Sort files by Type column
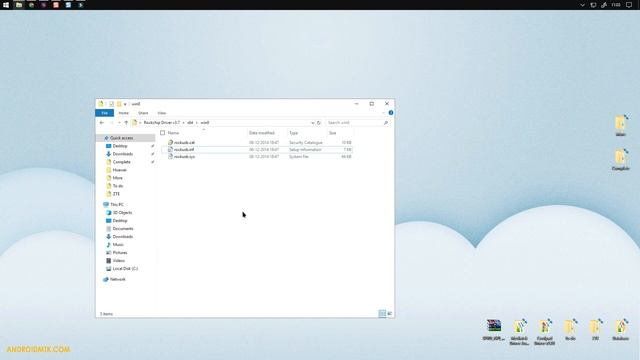The width and height of the screenshot is (640, 360). click(293, 133)
